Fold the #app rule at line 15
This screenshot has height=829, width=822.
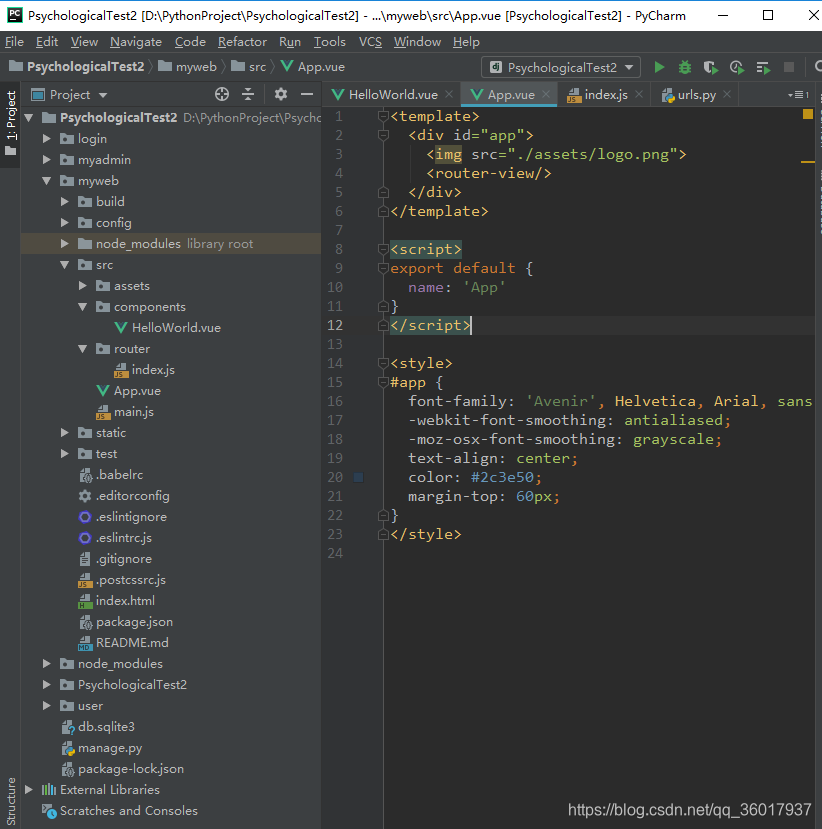tap(383, 382)
